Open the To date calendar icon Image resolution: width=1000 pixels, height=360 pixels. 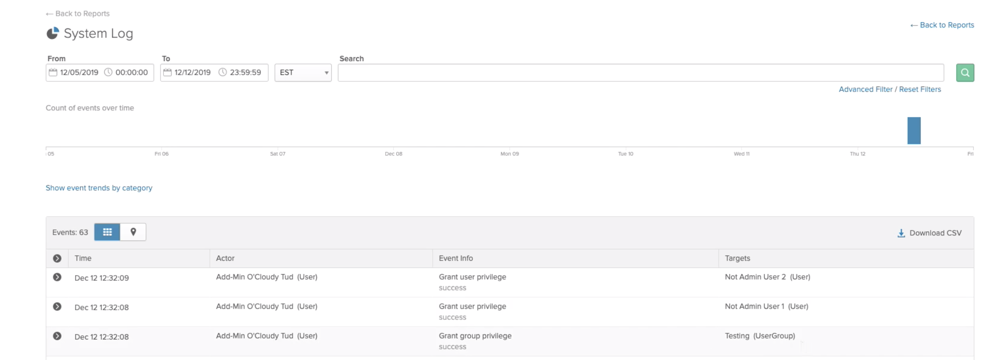pos(167,73)
